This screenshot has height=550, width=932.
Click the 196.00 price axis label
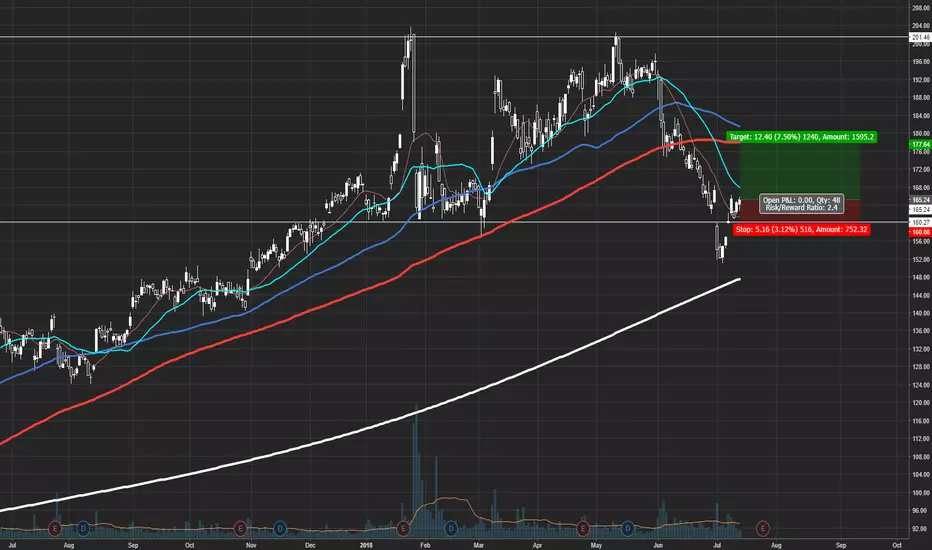click(921, 62)
